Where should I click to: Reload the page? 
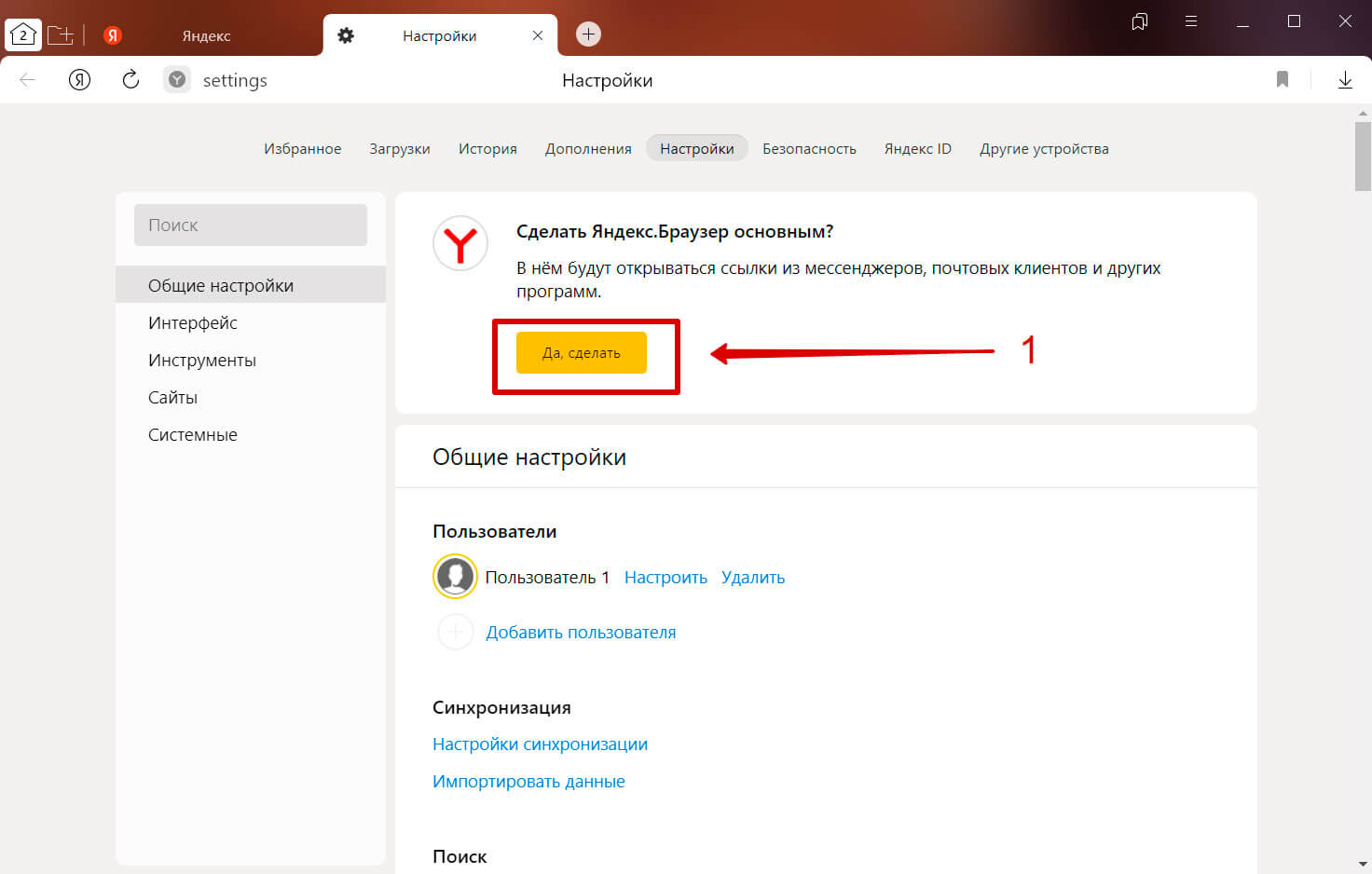point(130,79)
